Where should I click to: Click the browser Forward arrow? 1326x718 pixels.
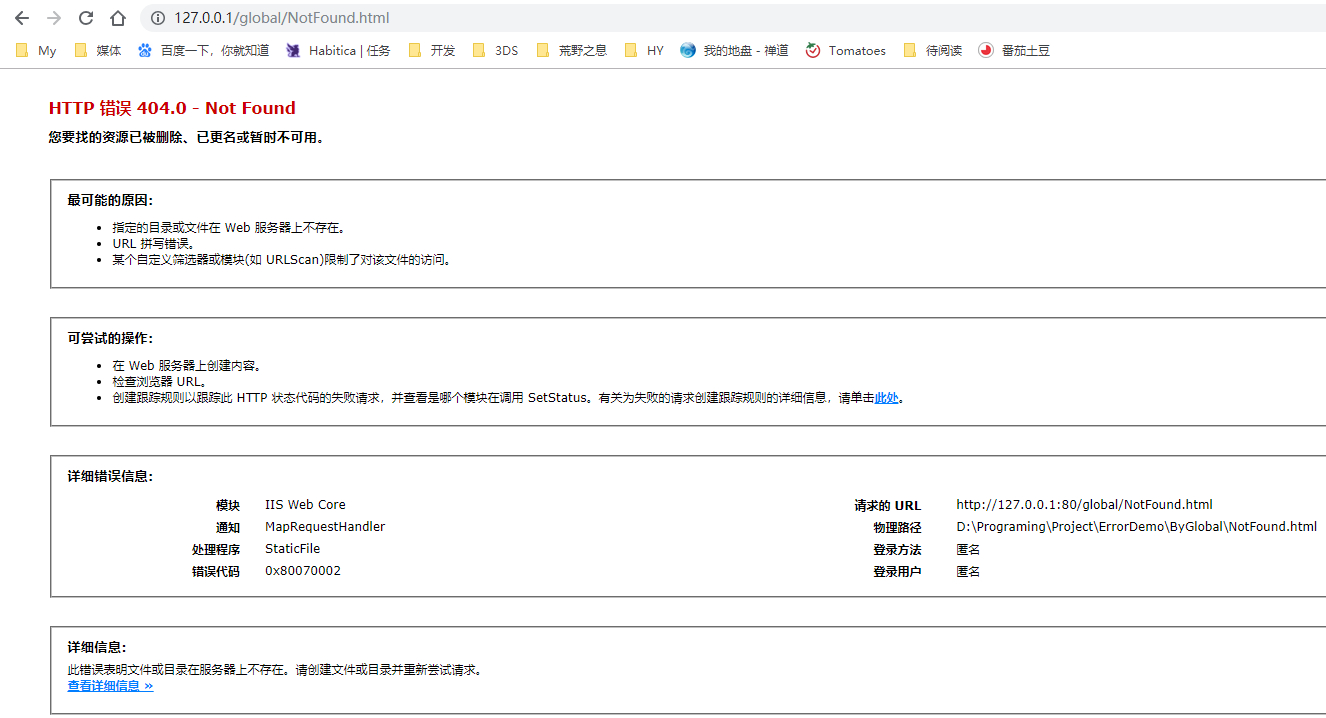[x=54, y=18]
